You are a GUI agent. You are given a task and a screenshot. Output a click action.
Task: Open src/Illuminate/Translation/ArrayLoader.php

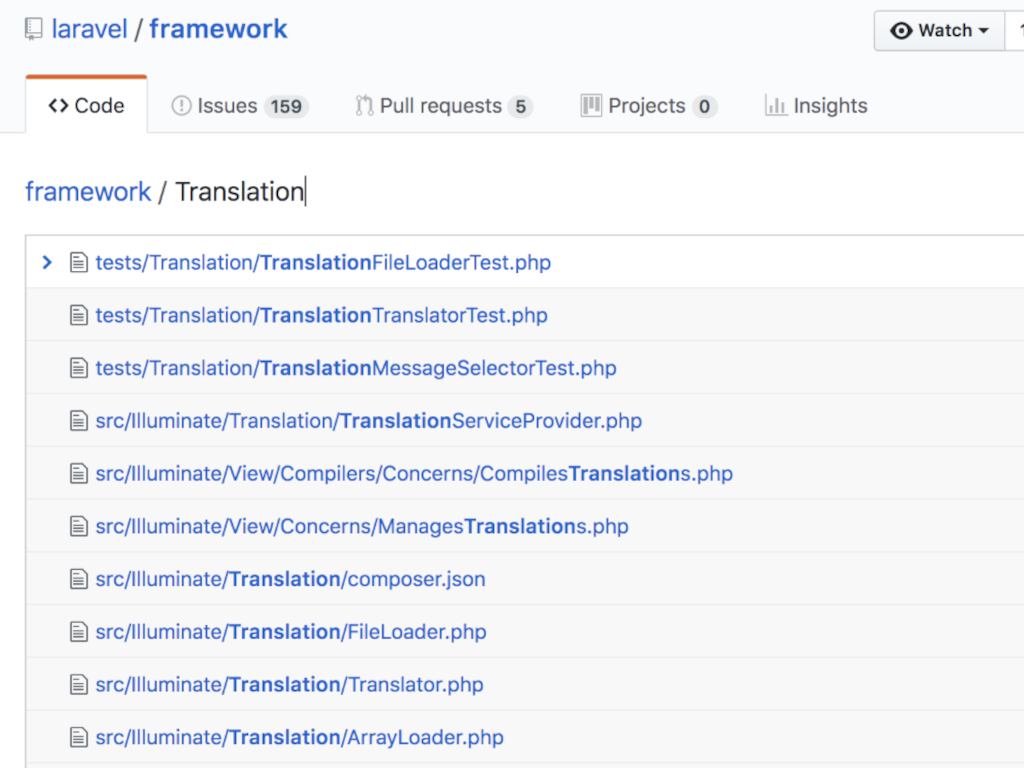(300, 738)
